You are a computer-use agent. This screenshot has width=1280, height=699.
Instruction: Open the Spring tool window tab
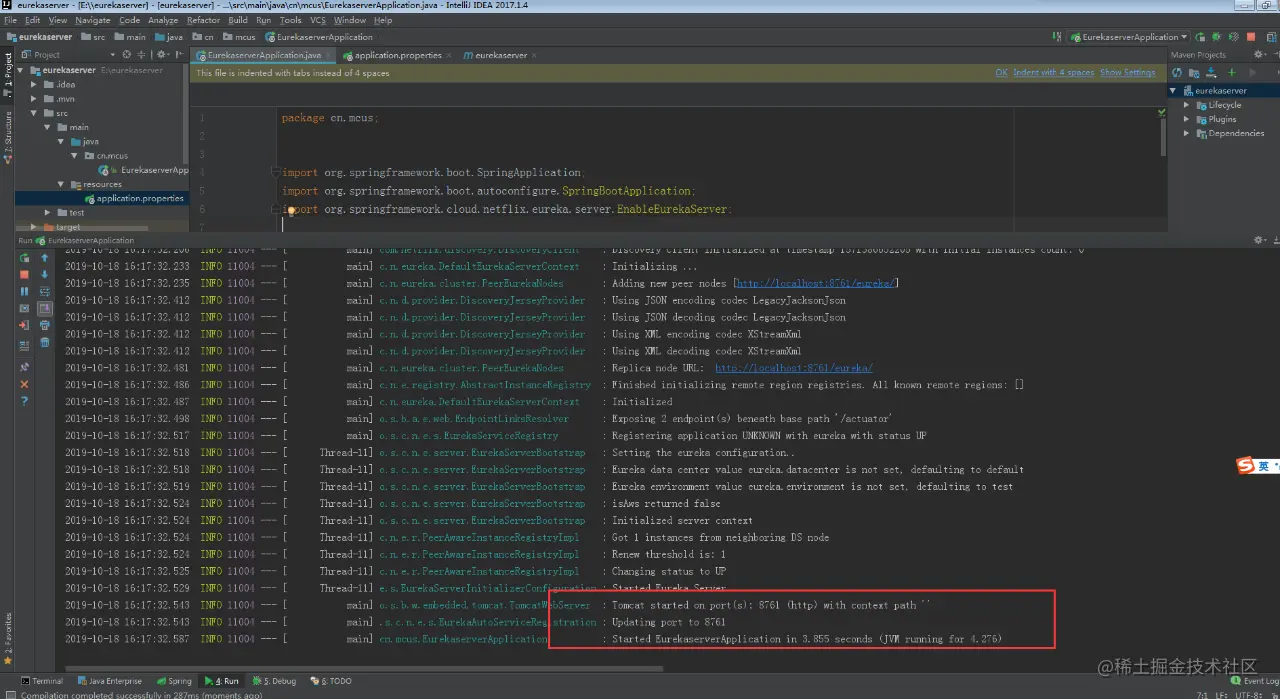click(174, 681)
